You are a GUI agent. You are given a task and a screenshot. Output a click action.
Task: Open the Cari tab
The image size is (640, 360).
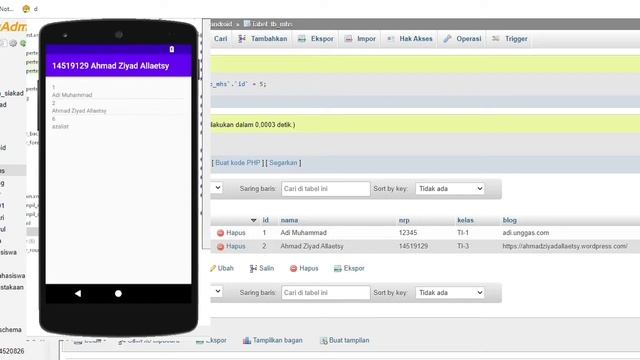pos(220,39)
